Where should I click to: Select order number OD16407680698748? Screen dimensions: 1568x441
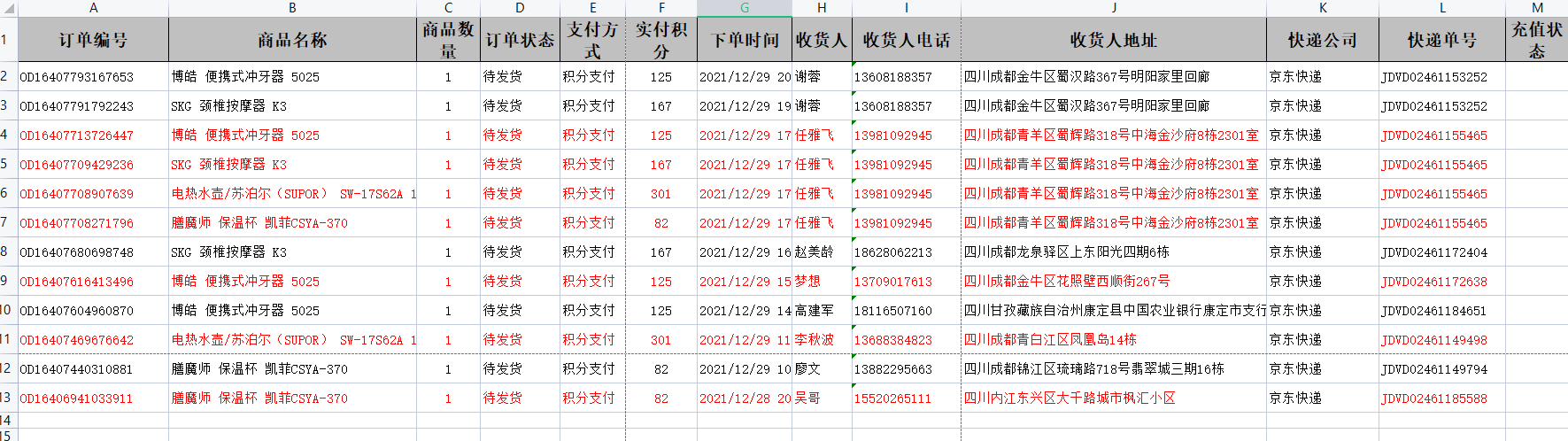77,252
